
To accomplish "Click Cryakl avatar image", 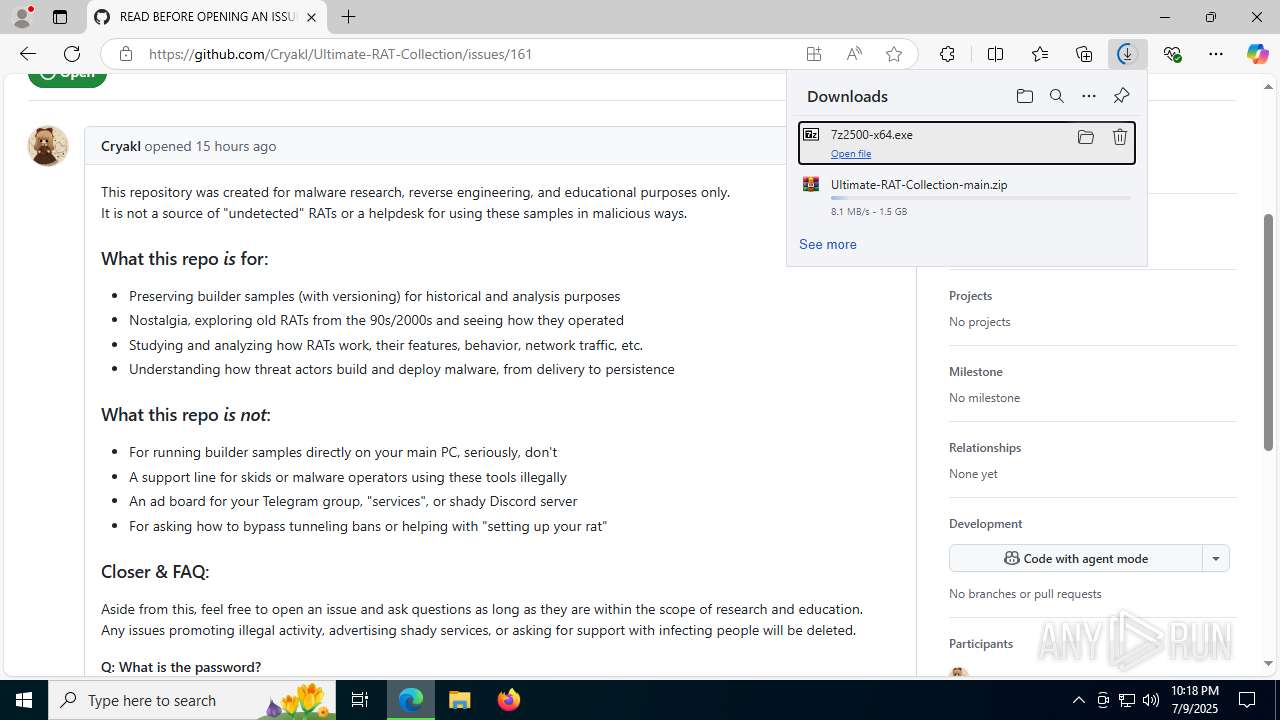I will click(47, 146).
